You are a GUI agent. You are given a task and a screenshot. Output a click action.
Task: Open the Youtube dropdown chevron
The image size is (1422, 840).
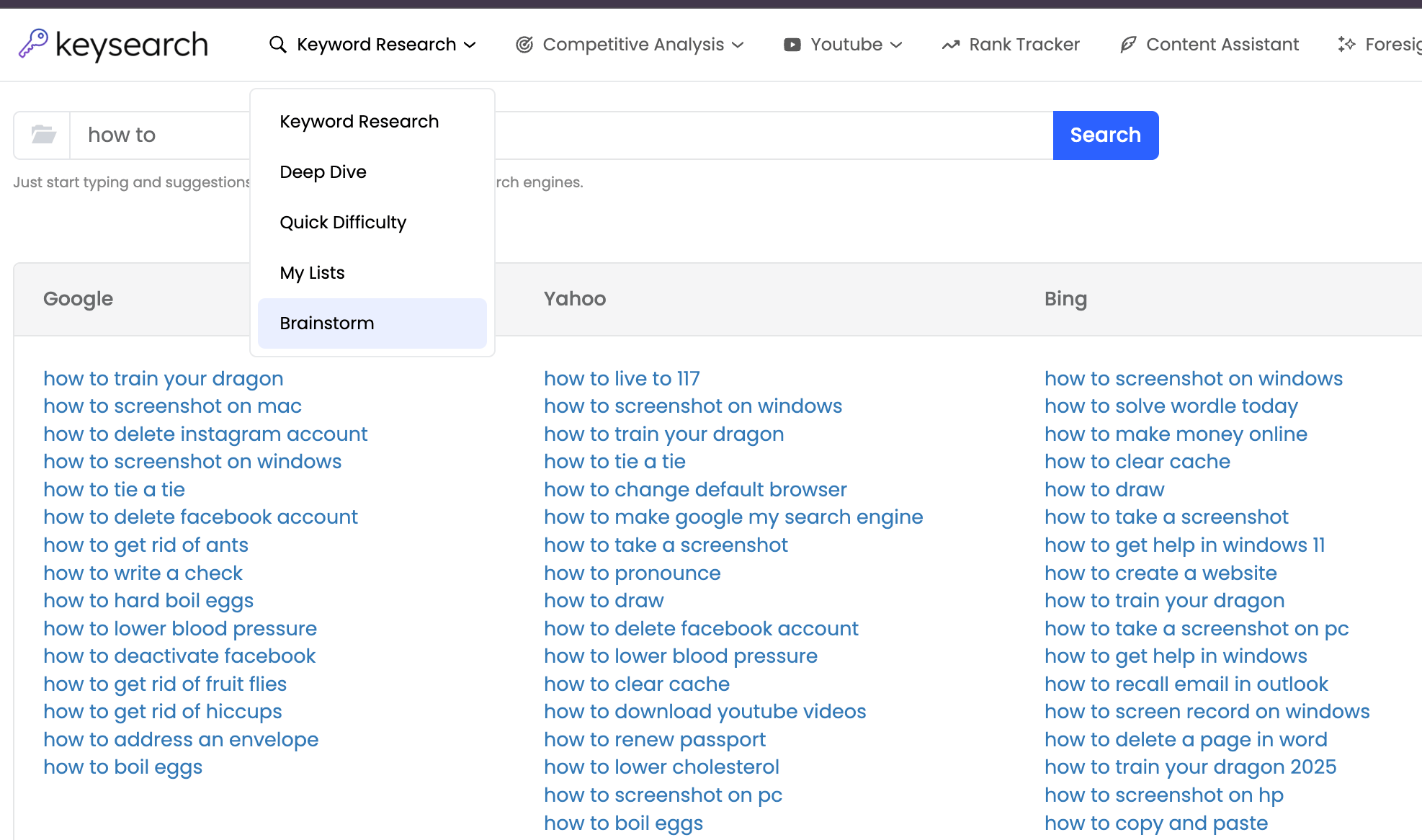pos(896,45)
